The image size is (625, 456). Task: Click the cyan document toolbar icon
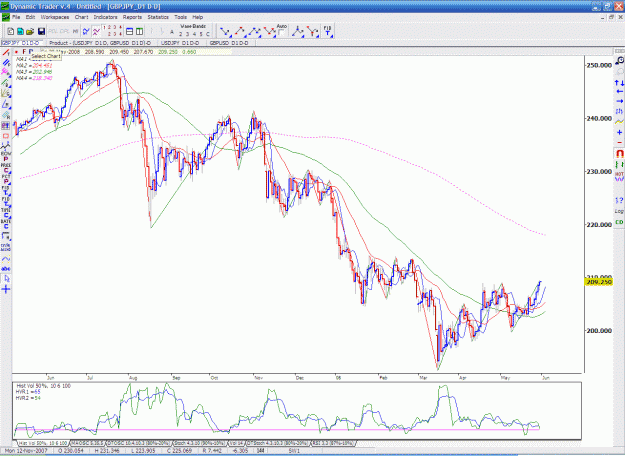(x=20, y=31)
